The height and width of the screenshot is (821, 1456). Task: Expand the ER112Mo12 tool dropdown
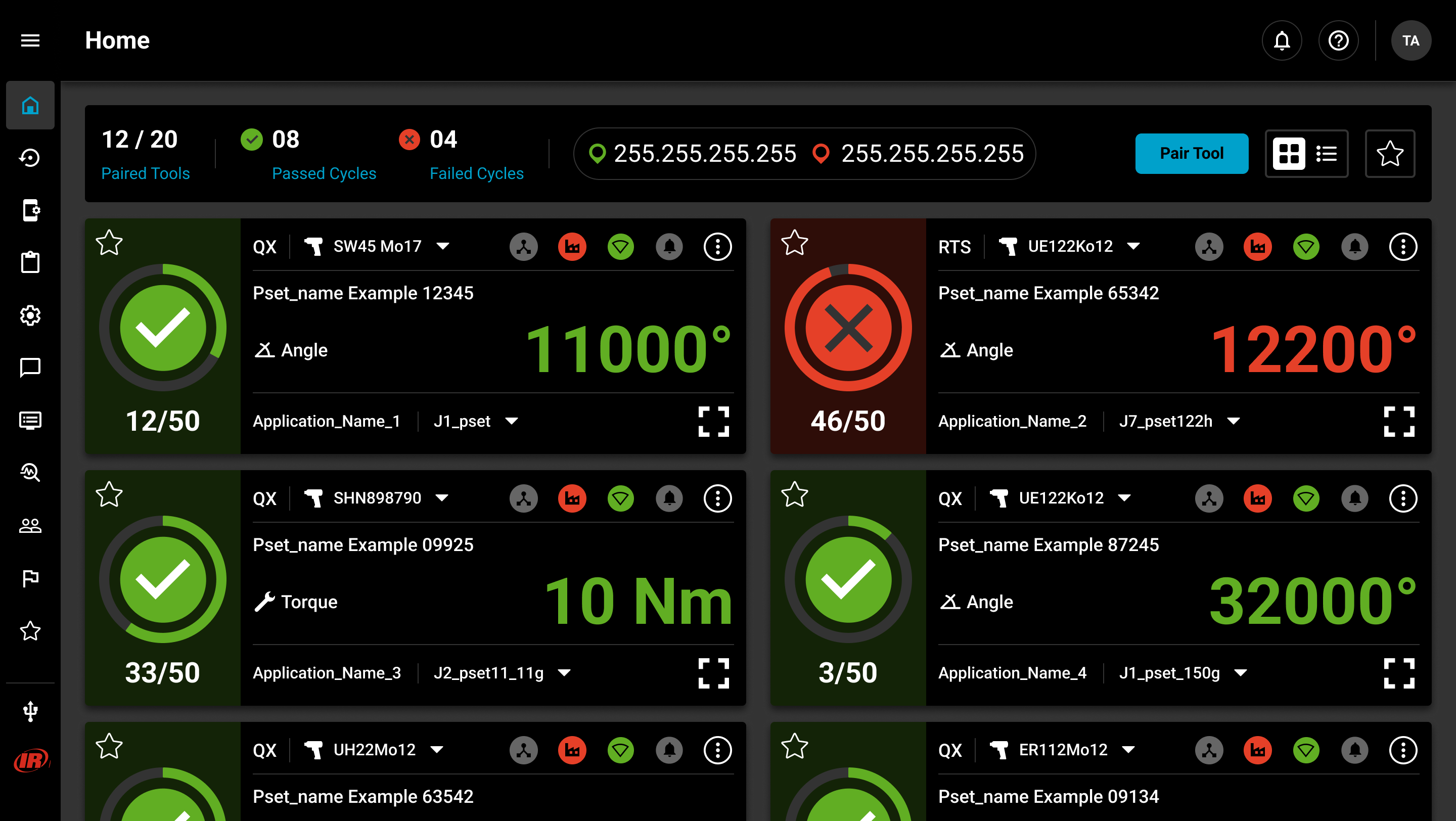1128,750
